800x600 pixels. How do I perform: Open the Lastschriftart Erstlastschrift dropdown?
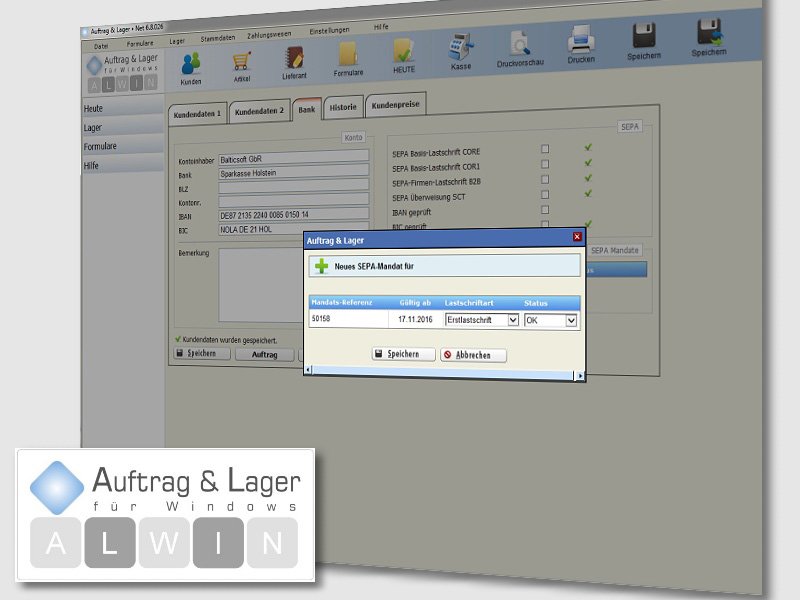point(513,320)
